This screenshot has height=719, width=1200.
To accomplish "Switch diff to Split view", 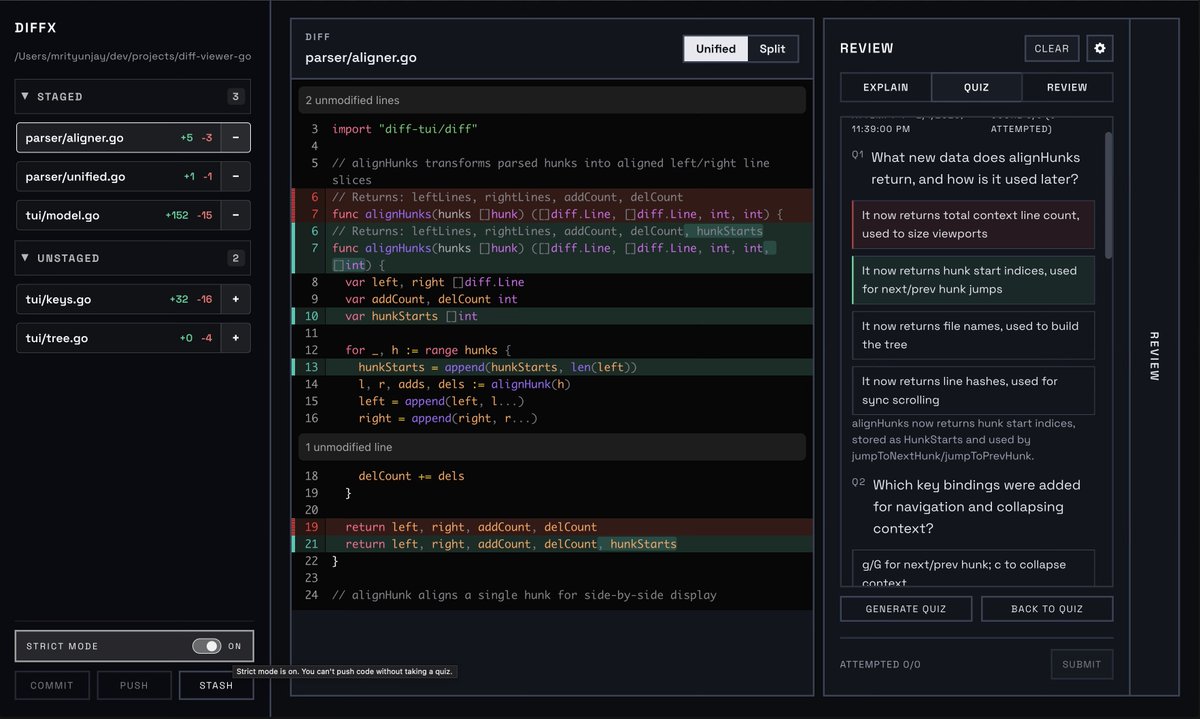I will [x=772, y=49].
